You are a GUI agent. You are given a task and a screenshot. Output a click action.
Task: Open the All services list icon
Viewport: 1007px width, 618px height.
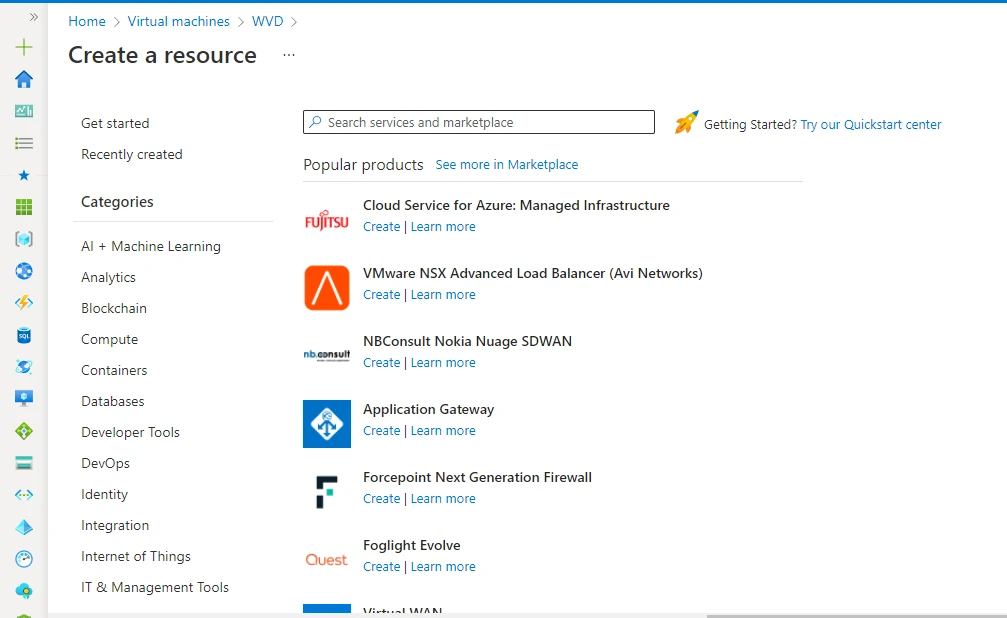24,143
